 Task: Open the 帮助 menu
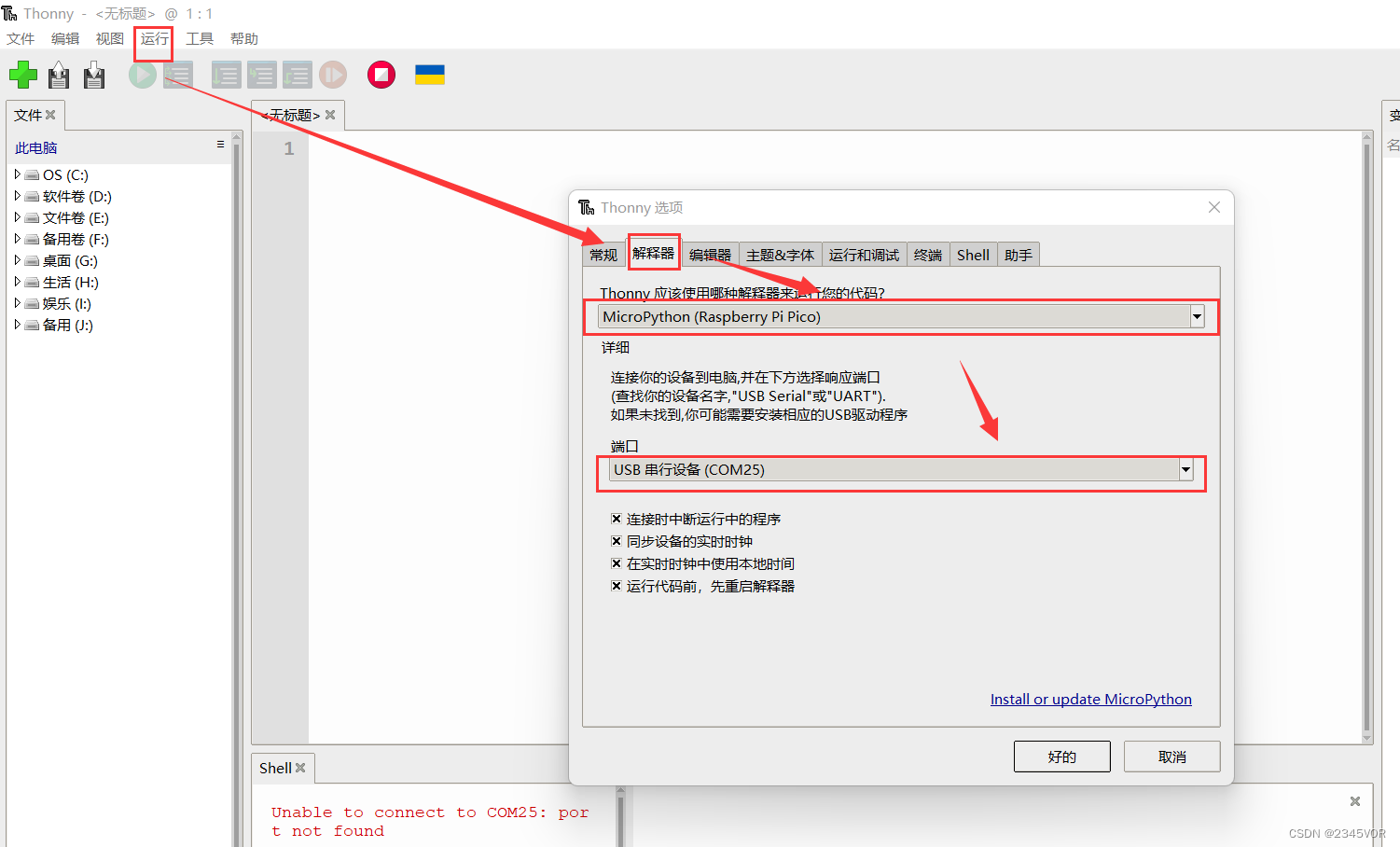click(x=244, y=38)
